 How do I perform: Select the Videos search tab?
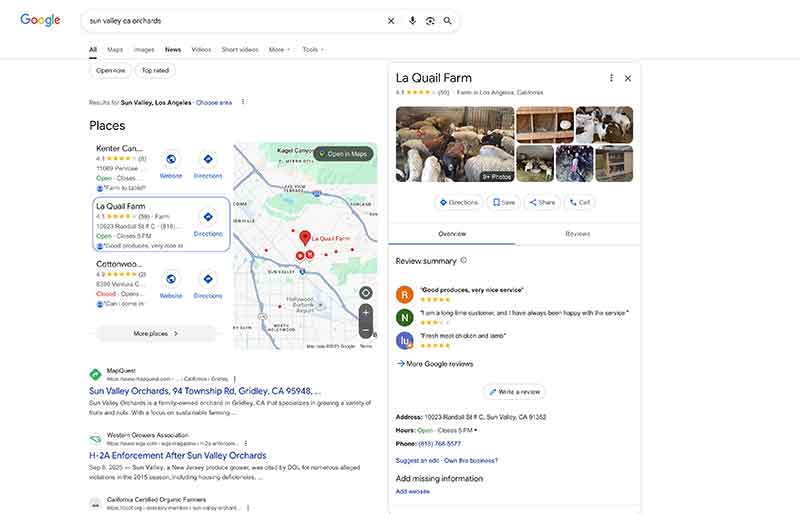pyautogui.click(x=201, y=49)
